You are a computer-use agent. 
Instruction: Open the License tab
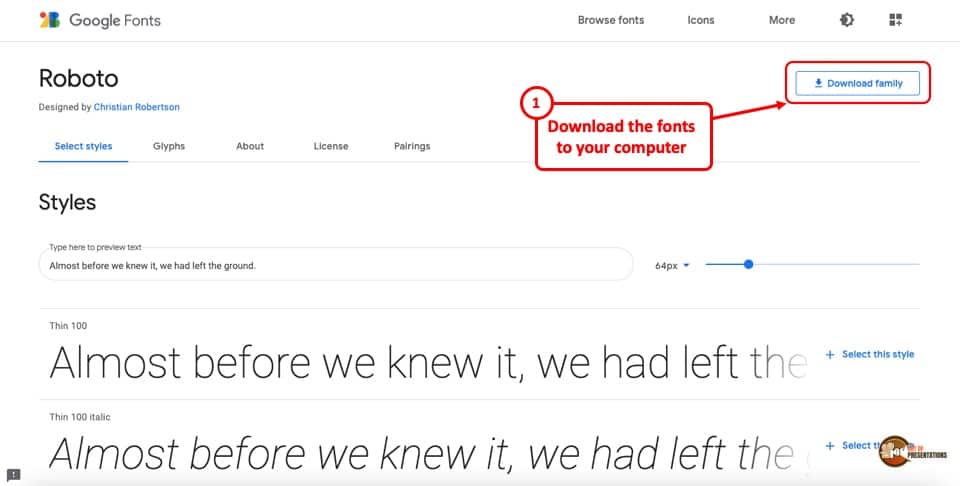[331, 146]
